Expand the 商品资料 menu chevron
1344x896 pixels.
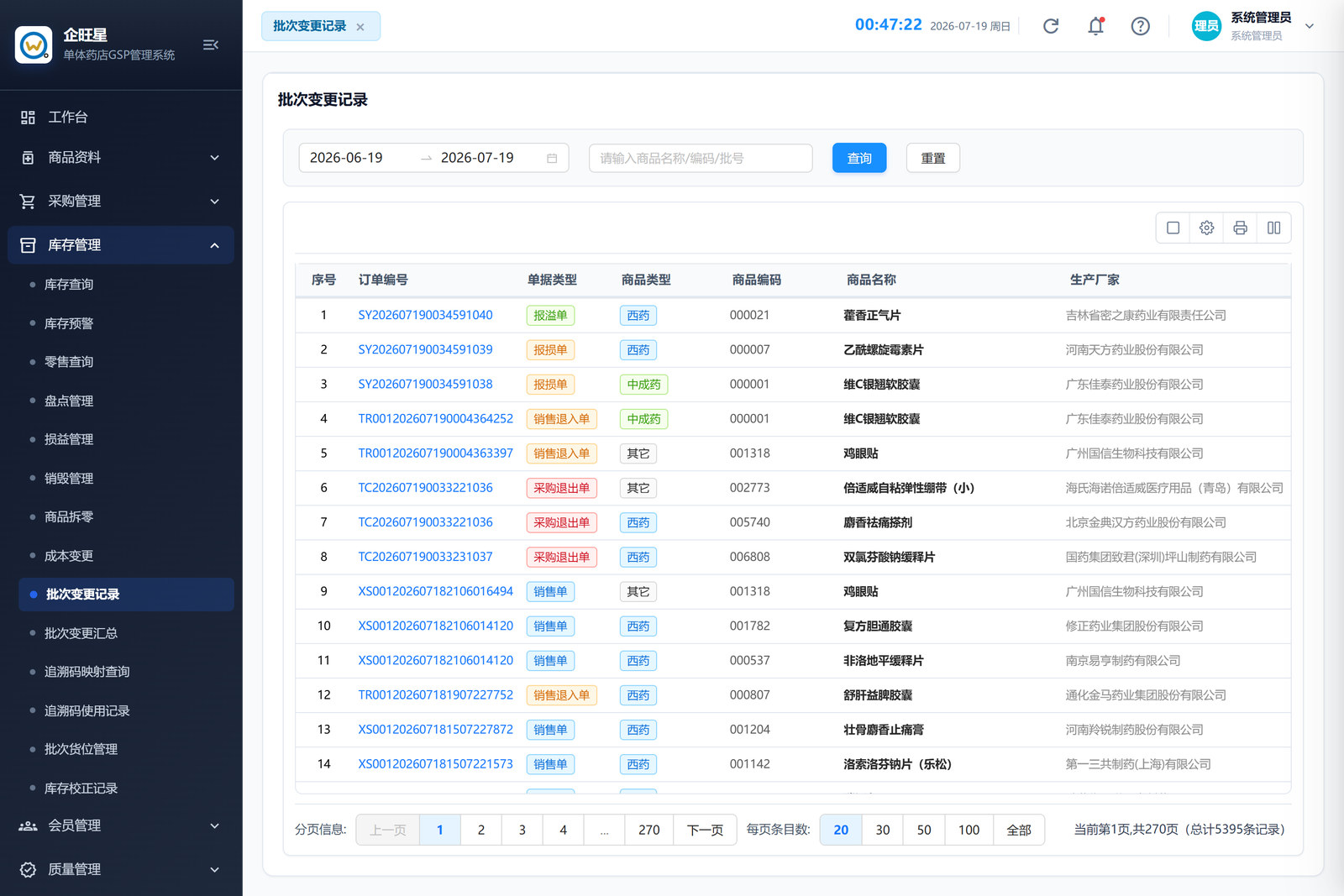click(x=214, y=158)
